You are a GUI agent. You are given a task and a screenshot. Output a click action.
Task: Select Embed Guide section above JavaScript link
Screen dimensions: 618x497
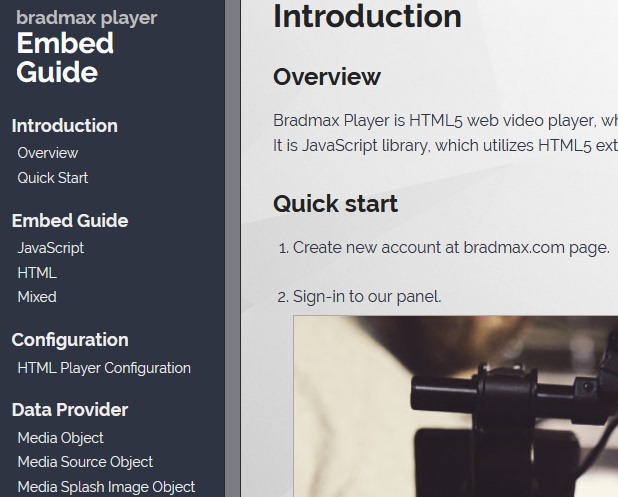[x=69, y=221]
